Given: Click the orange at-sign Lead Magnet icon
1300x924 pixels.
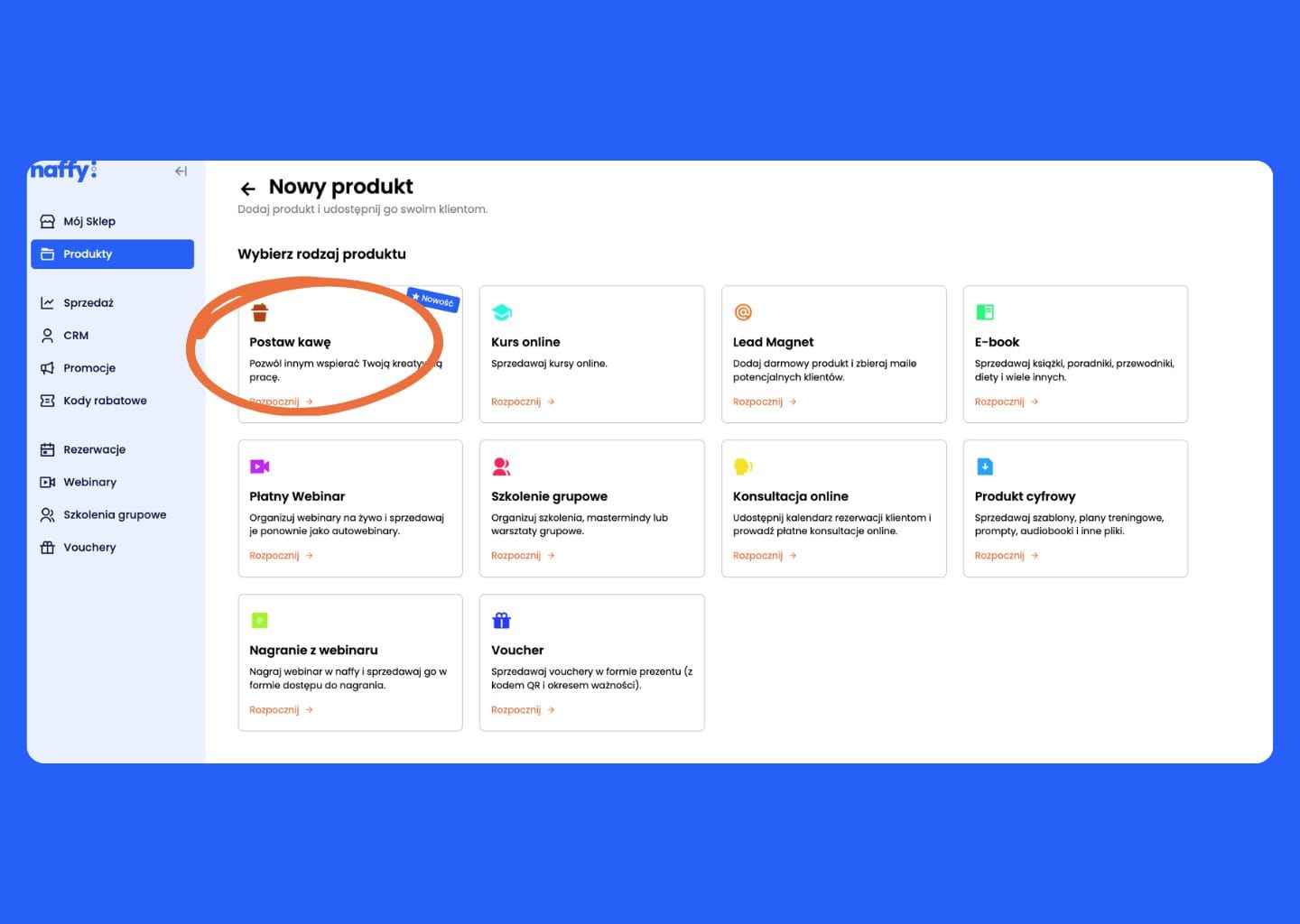Looking at the screenshot, I should click(743, 312).
